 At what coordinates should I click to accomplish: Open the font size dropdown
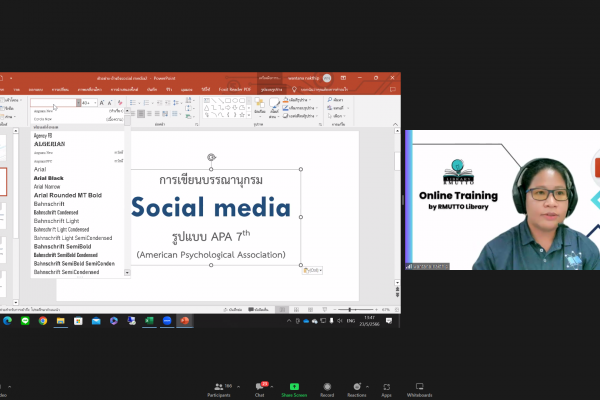[95, 103]
